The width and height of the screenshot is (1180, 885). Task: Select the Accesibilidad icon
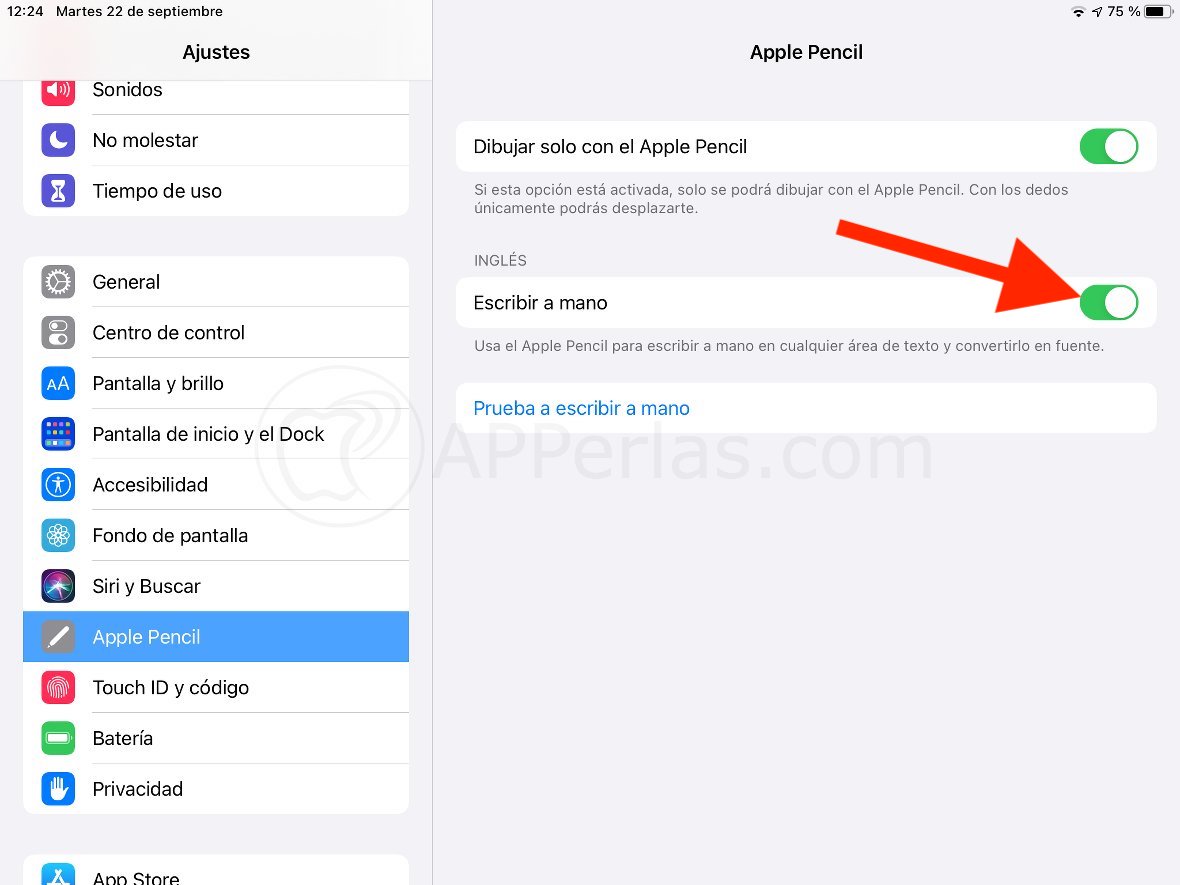(58, 485)
